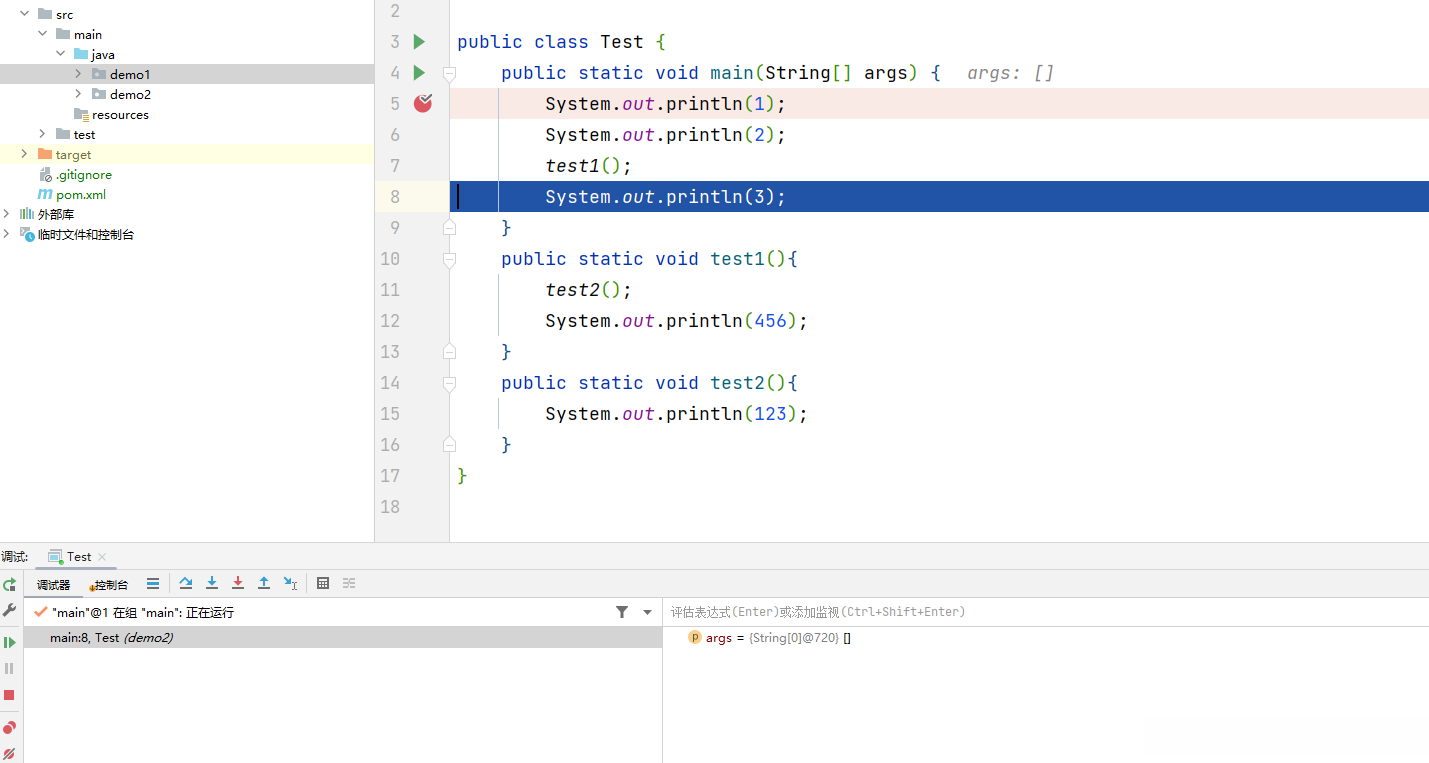Open the Evaluate Expression calculator icon
Viewport: 1429px width, 763px height.
coord(323,583)
